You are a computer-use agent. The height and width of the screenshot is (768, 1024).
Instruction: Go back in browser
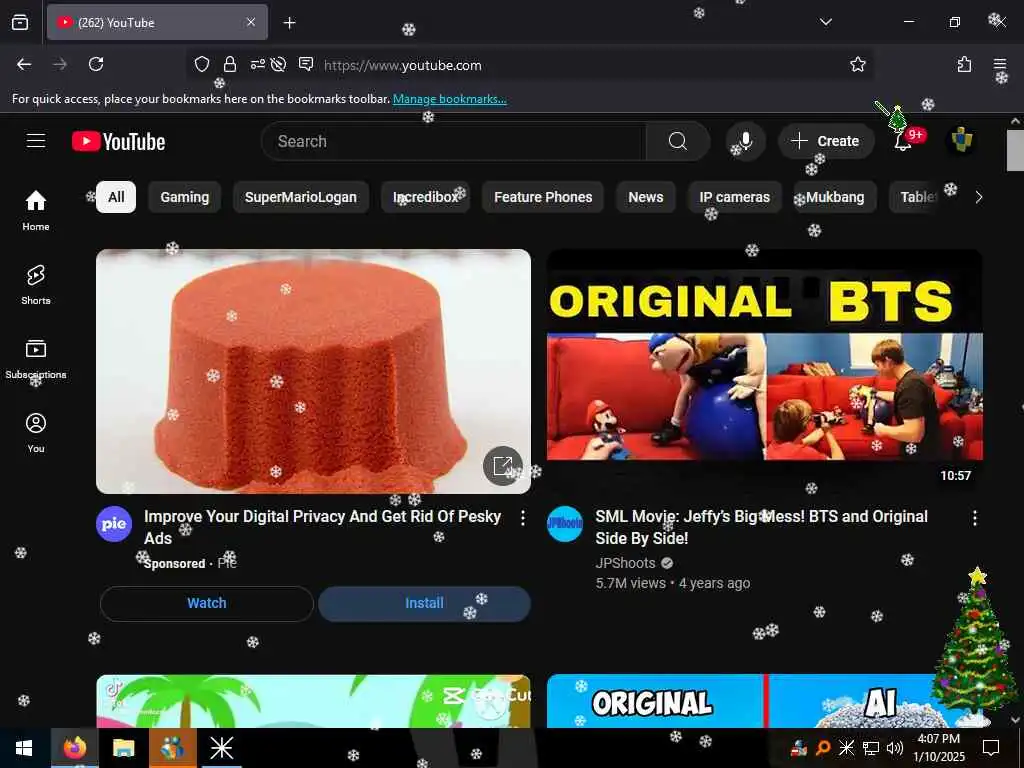tap(24, 64)
